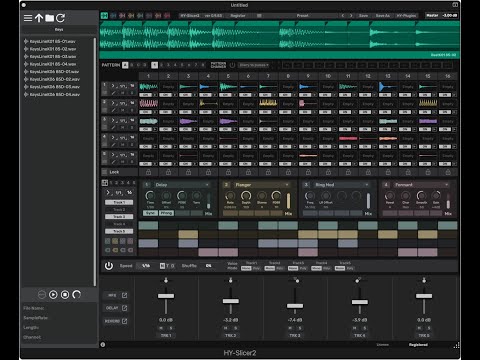480x360 pixels.
Task: Click the HY-Plugins button
Action: point(406,16)
